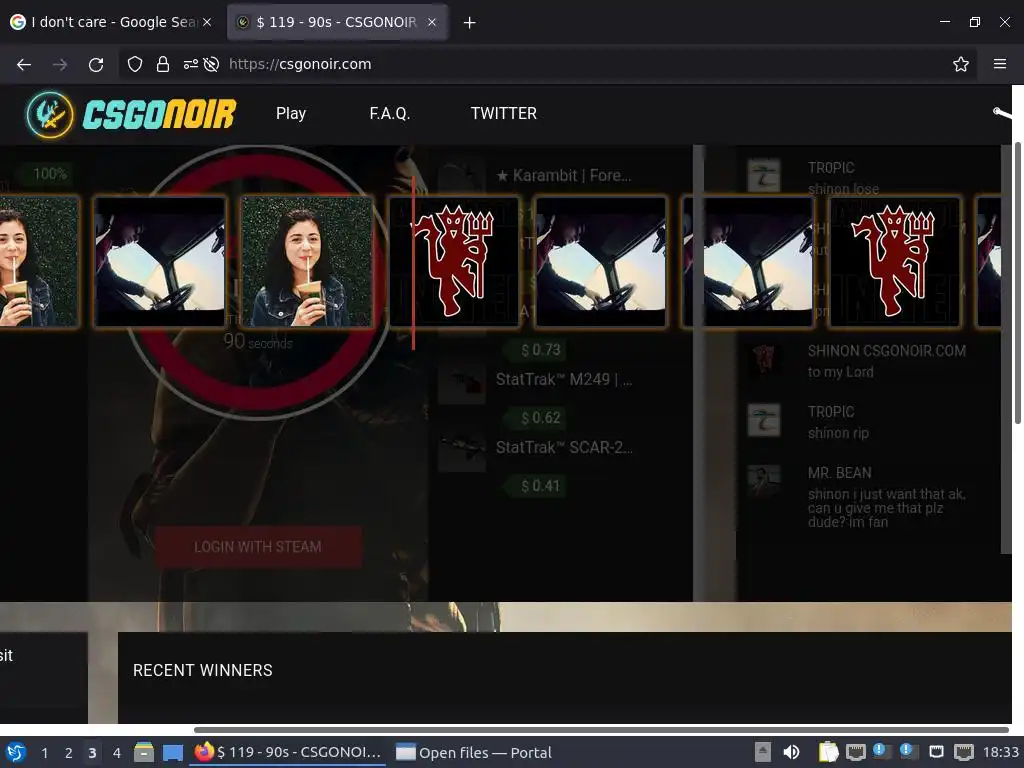Image resolution: width=1024 pixels, height=768 pixels.
Task: Click the StatTrak M249 item row
Action: click(x=536, y=379)
